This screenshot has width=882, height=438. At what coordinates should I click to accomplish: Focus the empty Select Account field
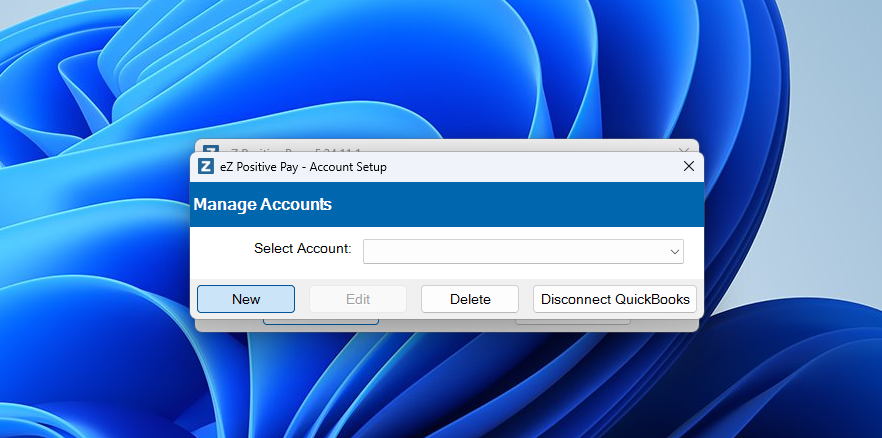pyautogui.click(x=515, y=251)
